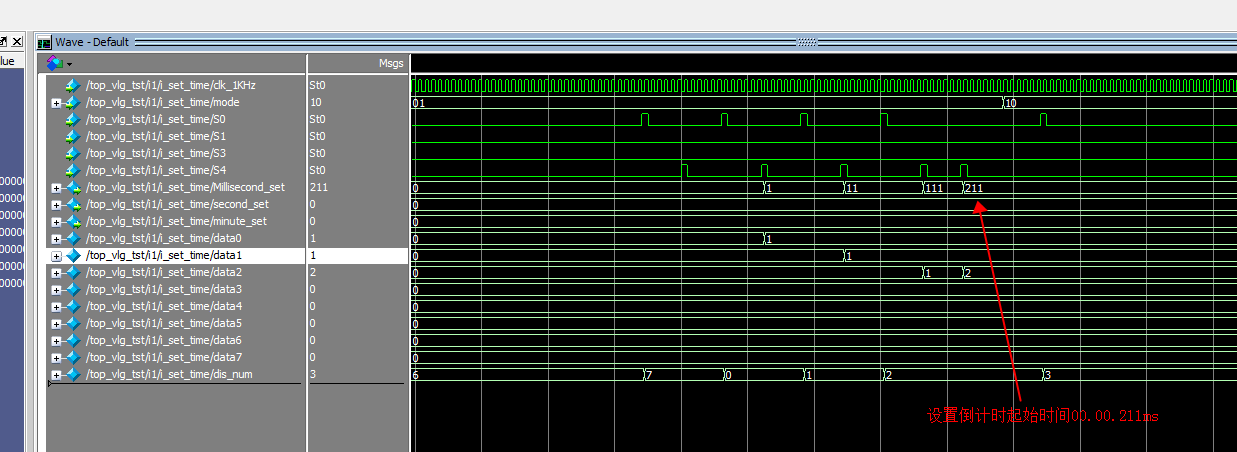The width and height of the screenshot is (1237, 452).
Task: Click Millisecond_set value 211 in Msgs
Action: coord(318,188)
